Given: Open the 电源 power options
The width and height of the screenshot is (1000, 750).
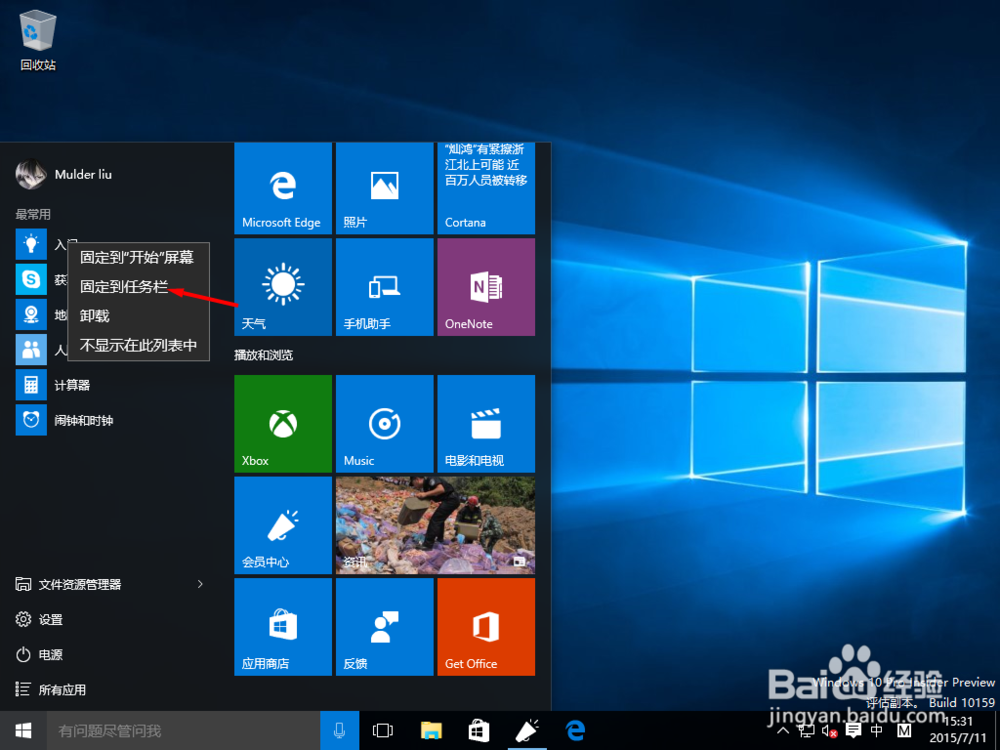Looking at the screenshot, I should [x=40, y=655].
